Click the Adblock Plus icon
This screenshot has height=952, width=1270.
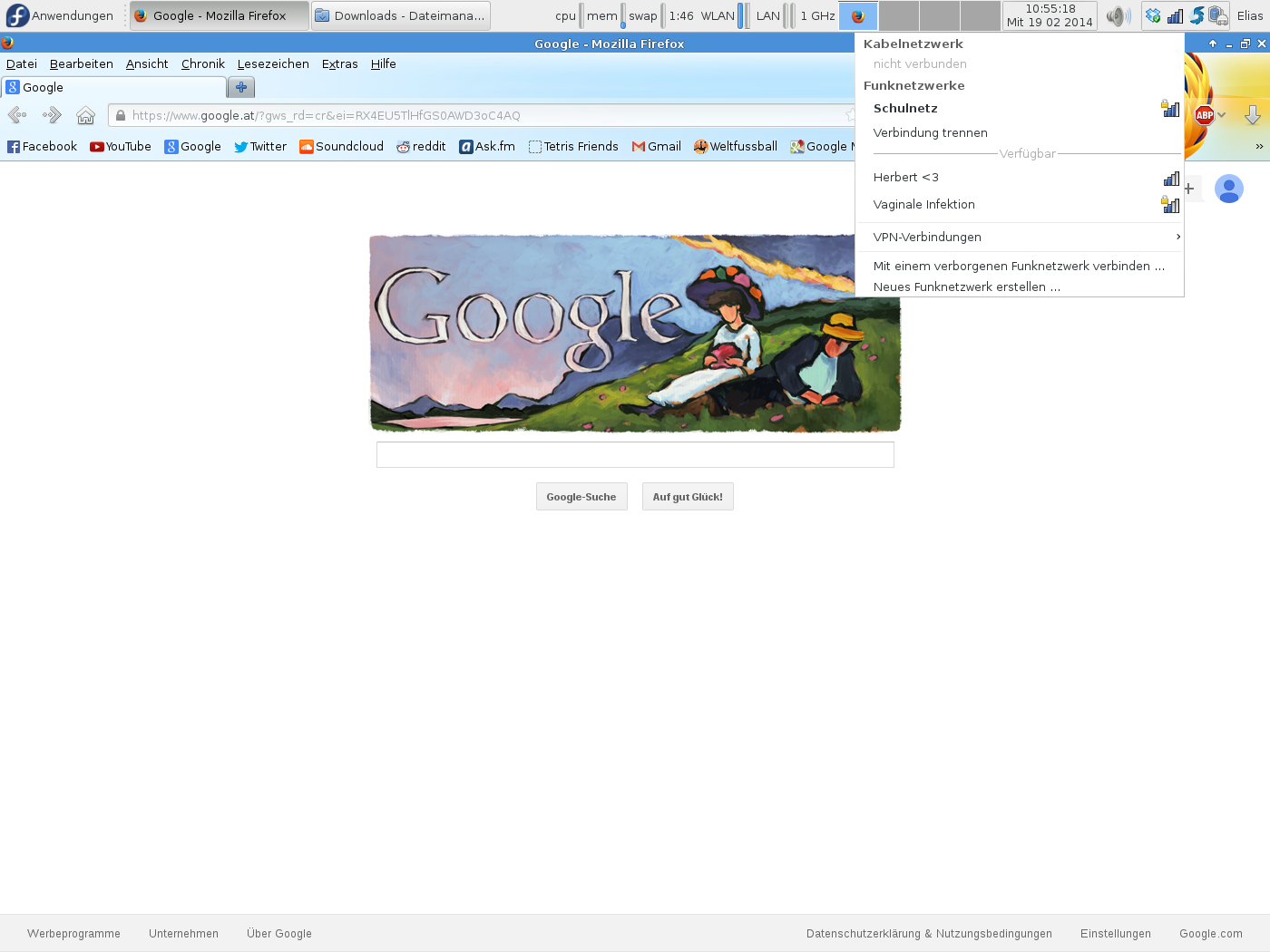(1204, 115)
